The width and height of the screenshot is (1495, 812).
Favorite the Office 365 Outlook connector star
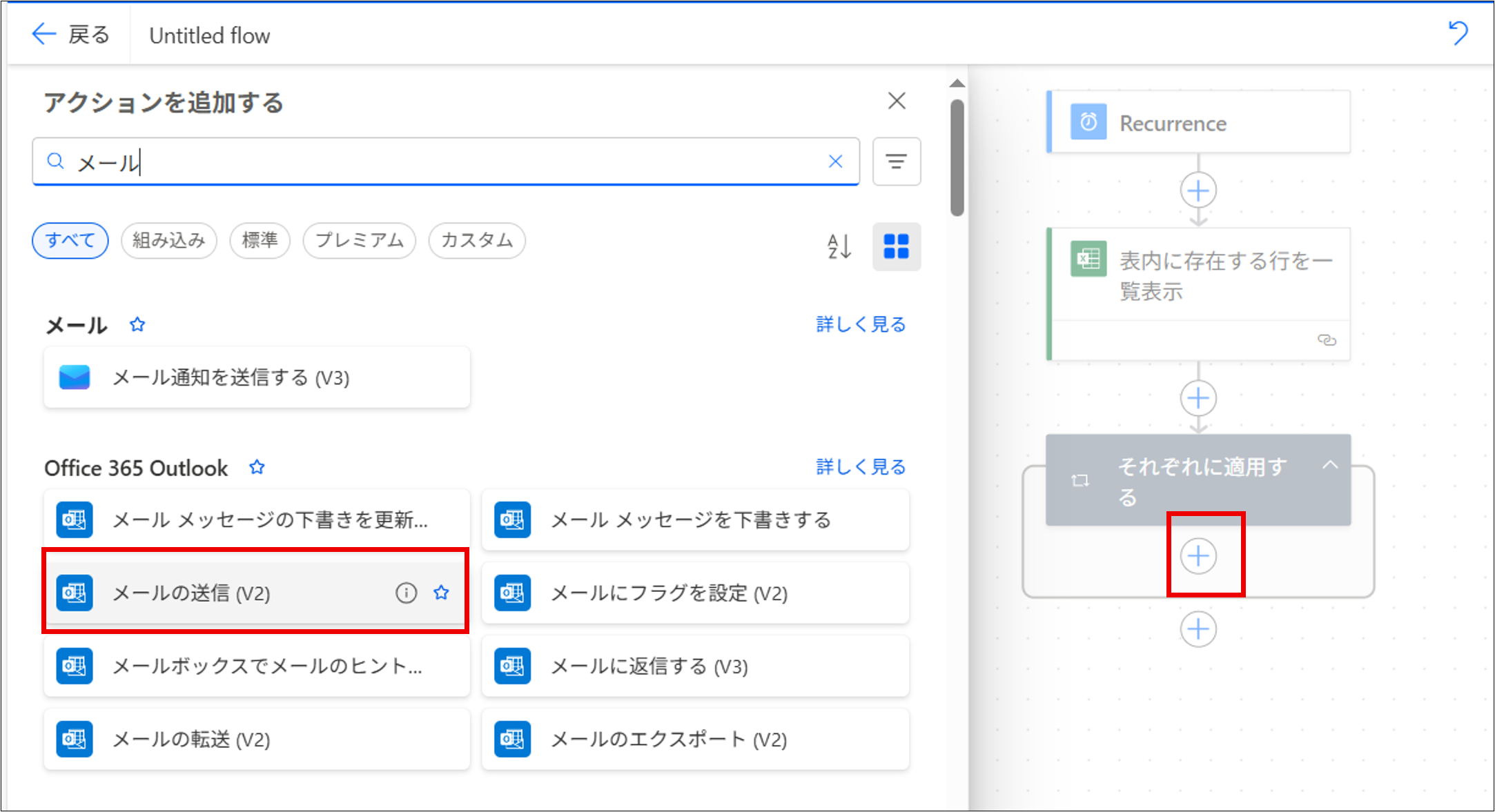[257, 468]
